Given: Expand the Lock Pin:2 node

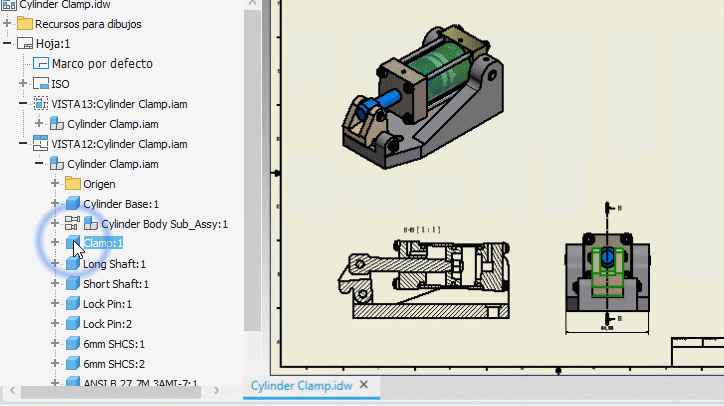Looking at the screenshot, I should [55, 323].
